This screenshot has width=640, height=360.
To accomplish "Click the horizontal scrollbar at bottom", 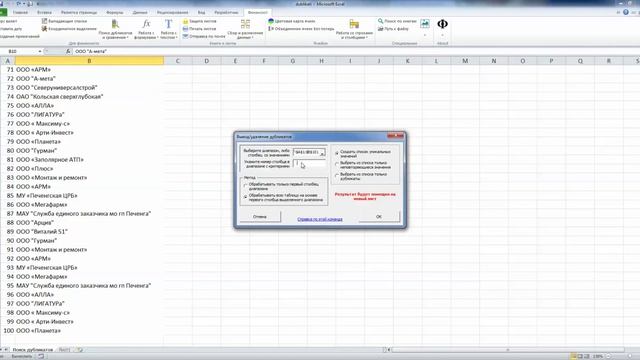I will (x=508, y=350).
